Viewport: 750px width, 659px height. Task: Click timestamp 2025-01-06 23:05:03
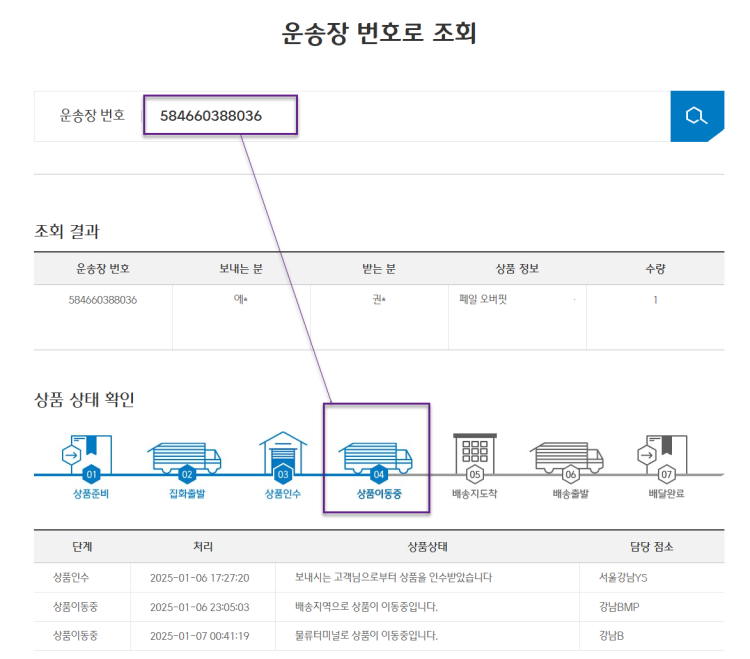[x=199, y=607]
